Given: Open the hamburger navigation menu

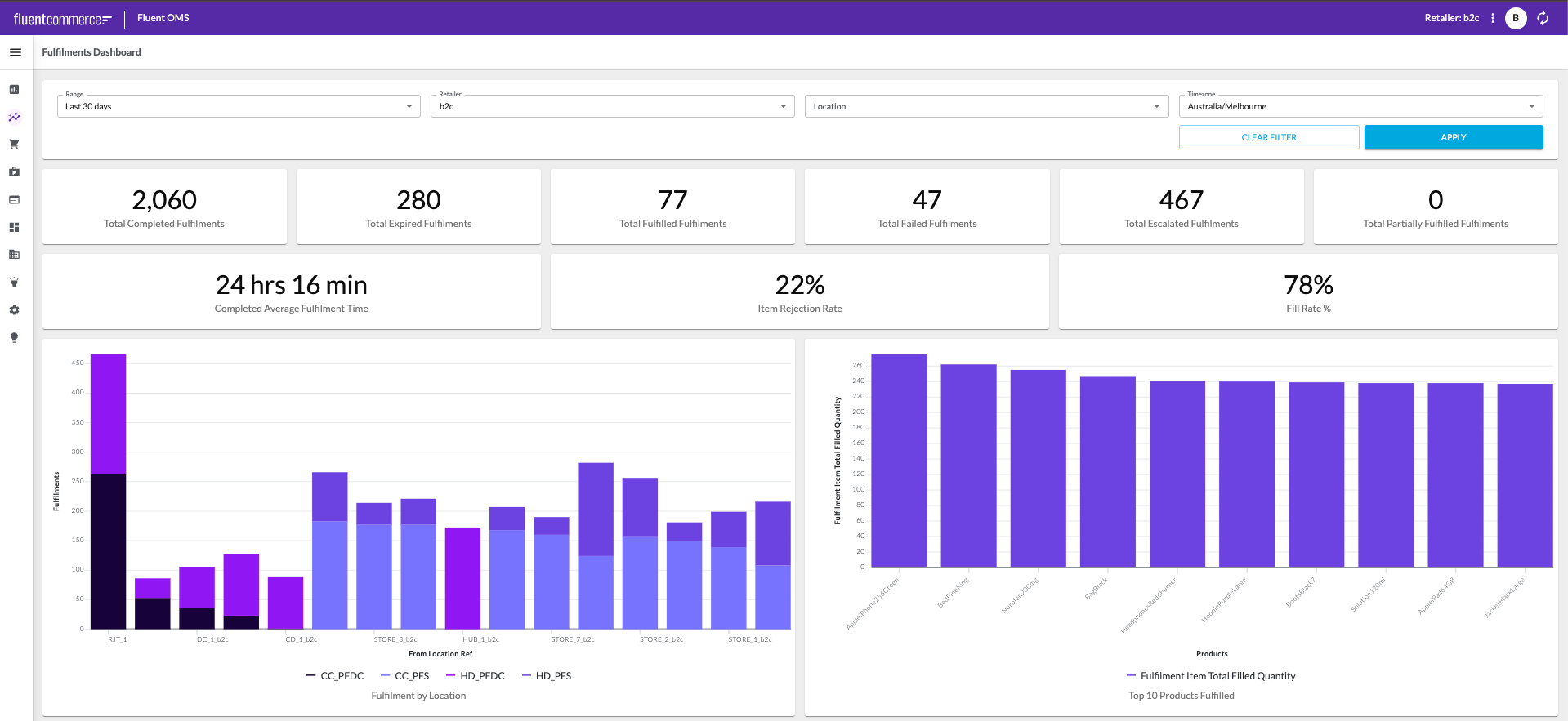Looking at the screenshot, I should click(x=15, y=52).
